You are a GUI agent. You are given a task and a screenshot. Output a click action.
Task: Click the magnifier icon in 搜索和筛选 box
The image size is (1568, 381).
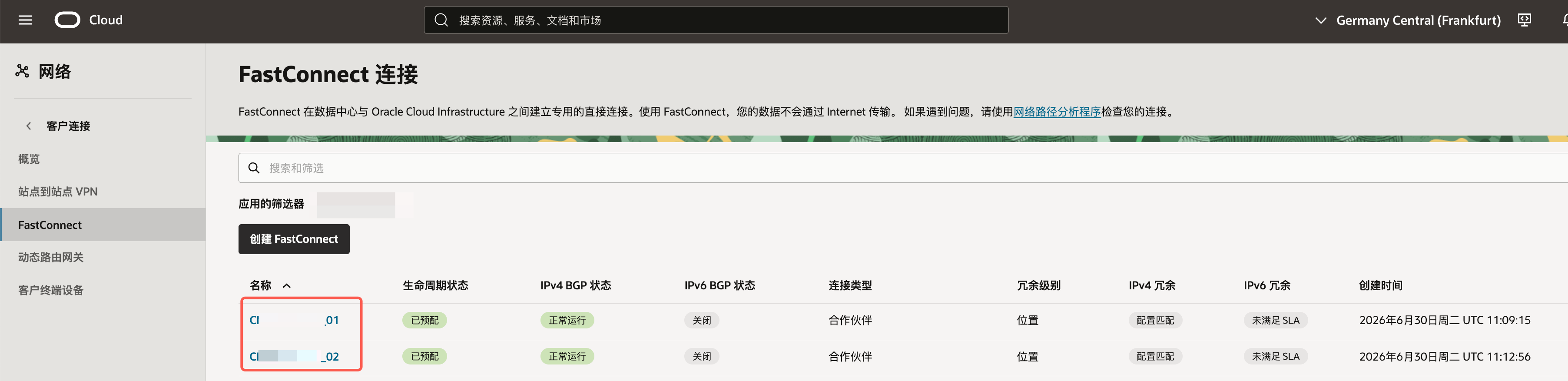(254, 168)
